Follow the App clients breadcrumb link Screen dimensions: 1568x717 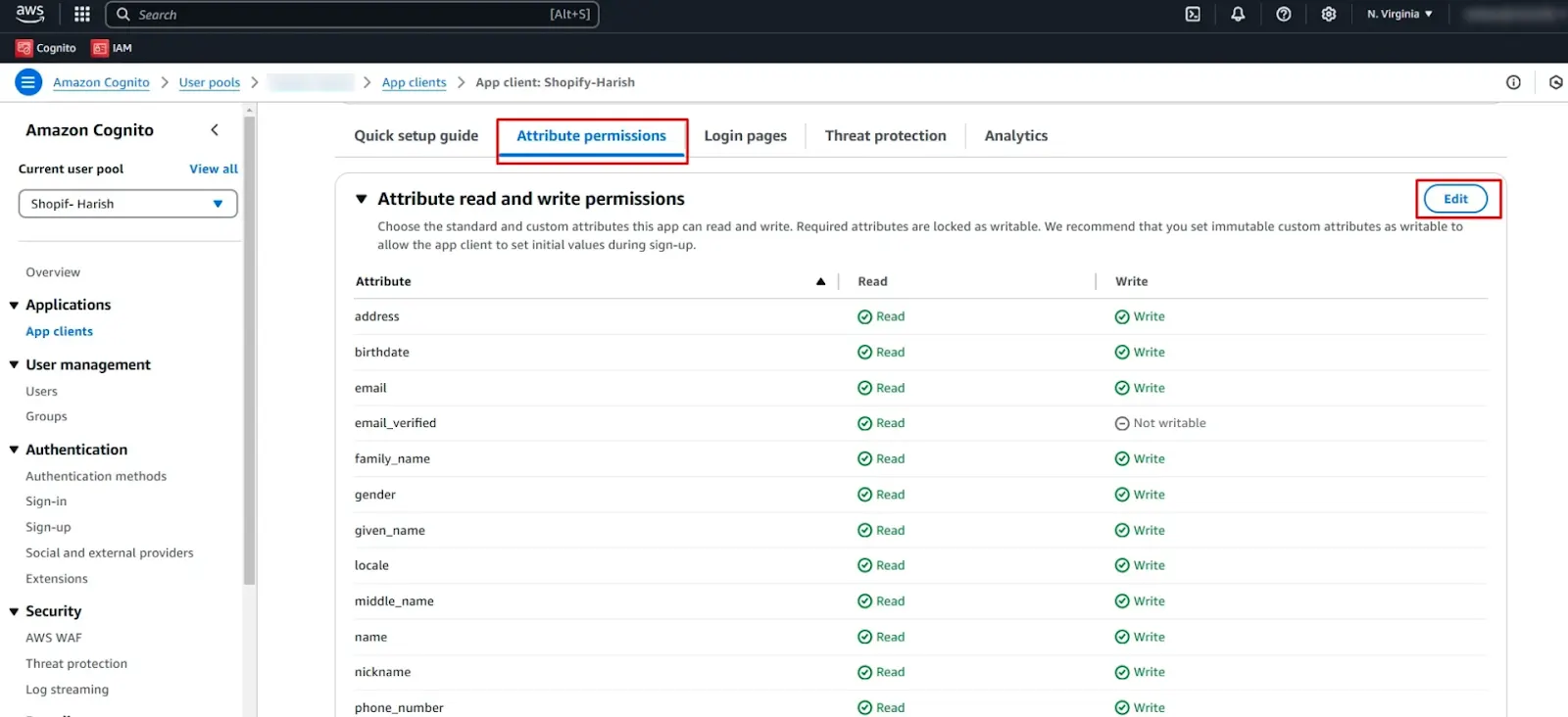coord(414,82)
